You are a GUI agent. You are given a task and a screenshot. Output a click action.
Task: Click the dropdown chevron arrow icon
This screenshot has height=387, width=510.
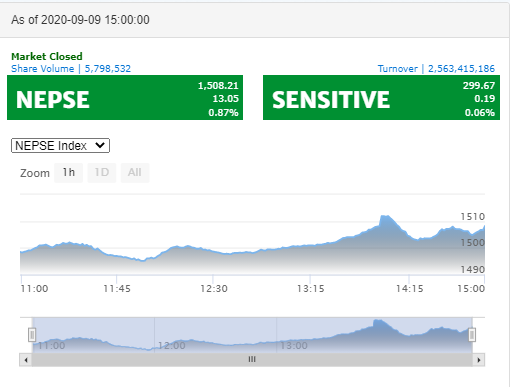pos(100,145)
